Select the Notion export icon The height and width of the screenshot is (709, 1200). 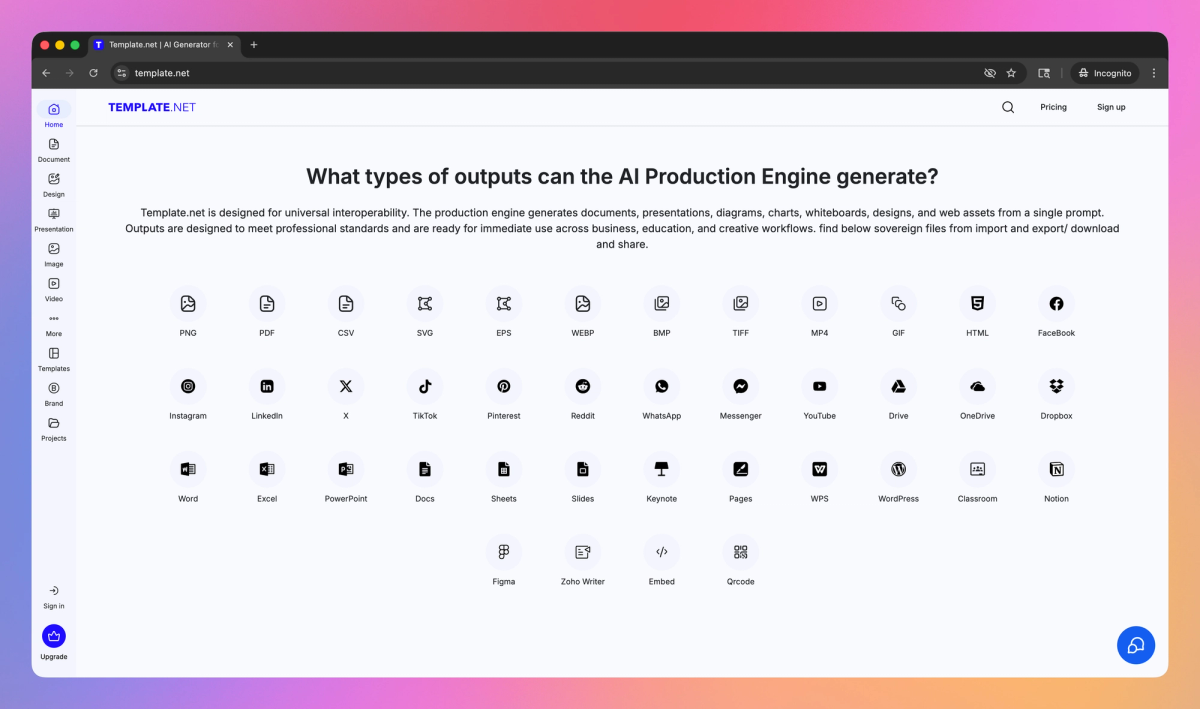1056,469
